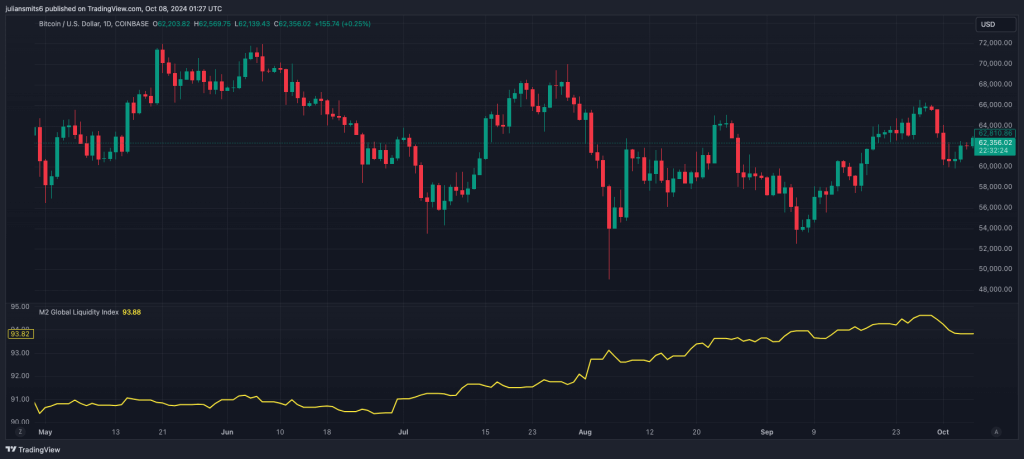Open the USD currency selector
Screen dimensions: 1024x459
click(995, 24)
